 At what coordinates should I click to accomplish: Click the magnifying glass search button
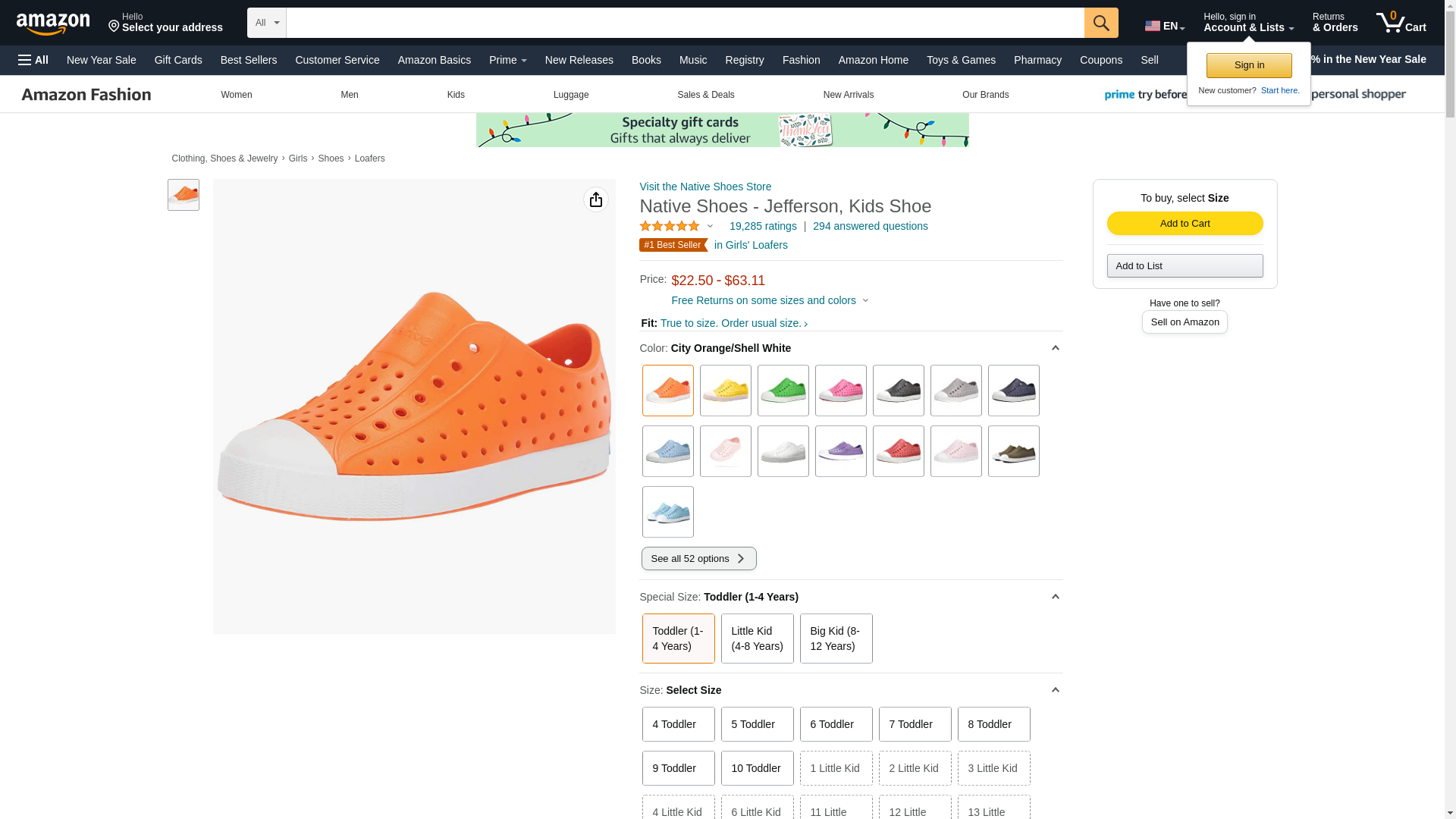coord(1100,23)
